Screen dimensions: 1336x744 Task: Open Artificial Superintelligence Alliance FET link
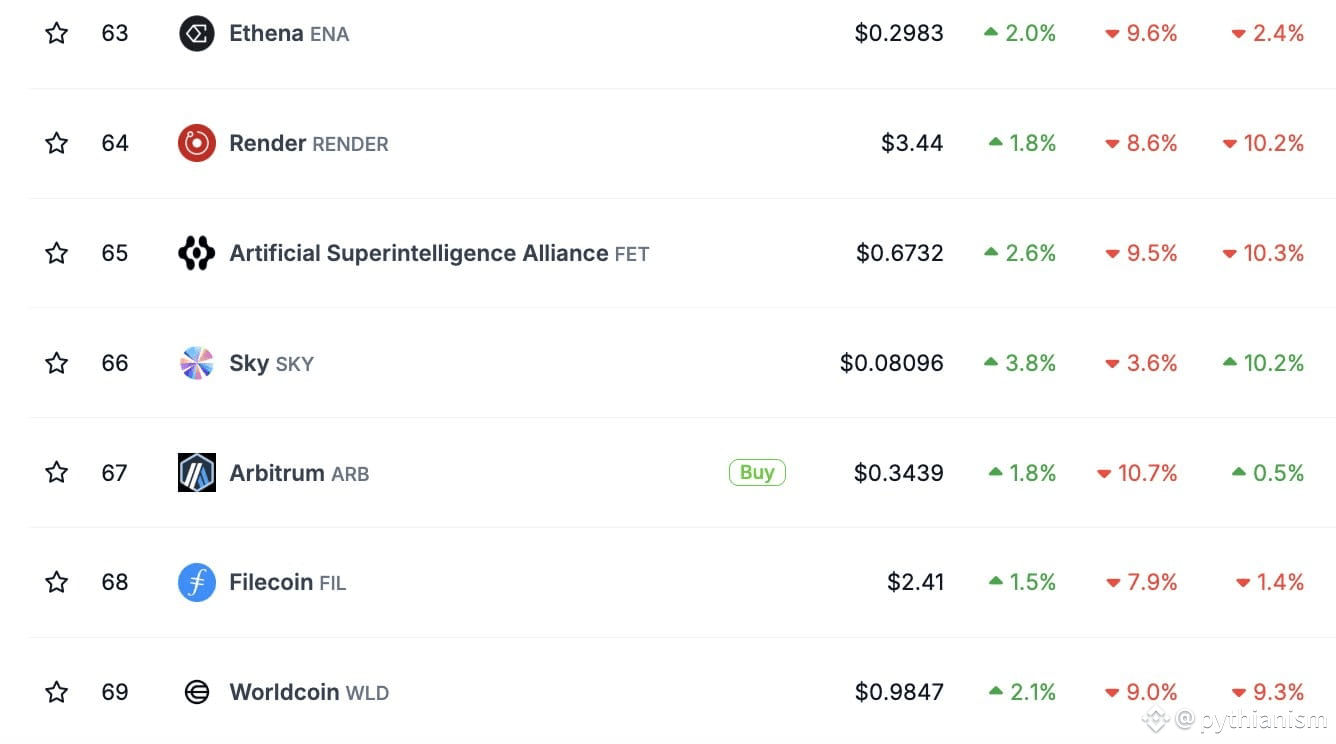tap(439, 253)
